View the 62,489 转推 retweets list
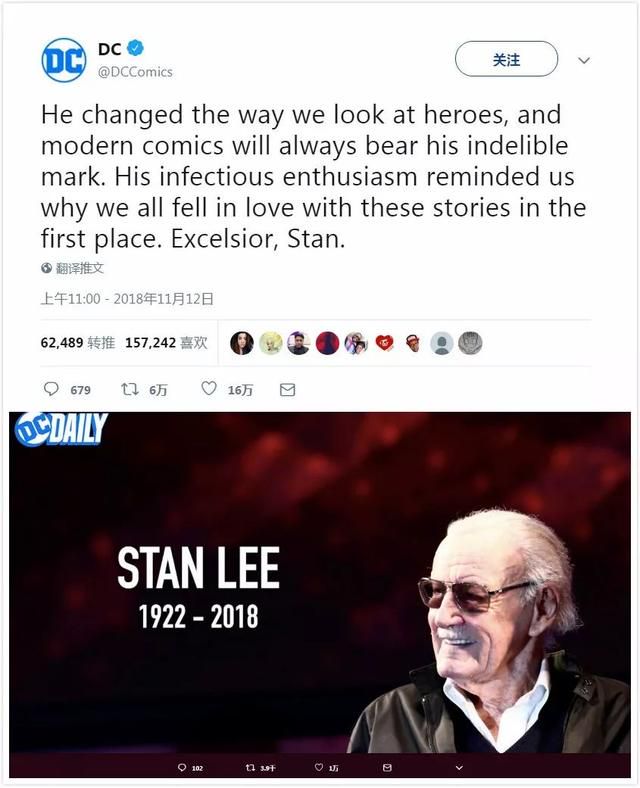Viewport: 640px width, 788px height. click(x=78, y=343)
